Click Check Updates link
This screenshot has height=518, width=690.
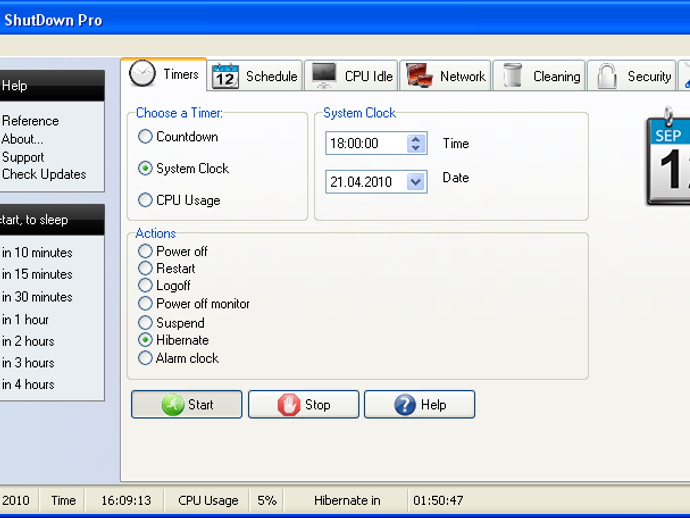coord(44,174)
